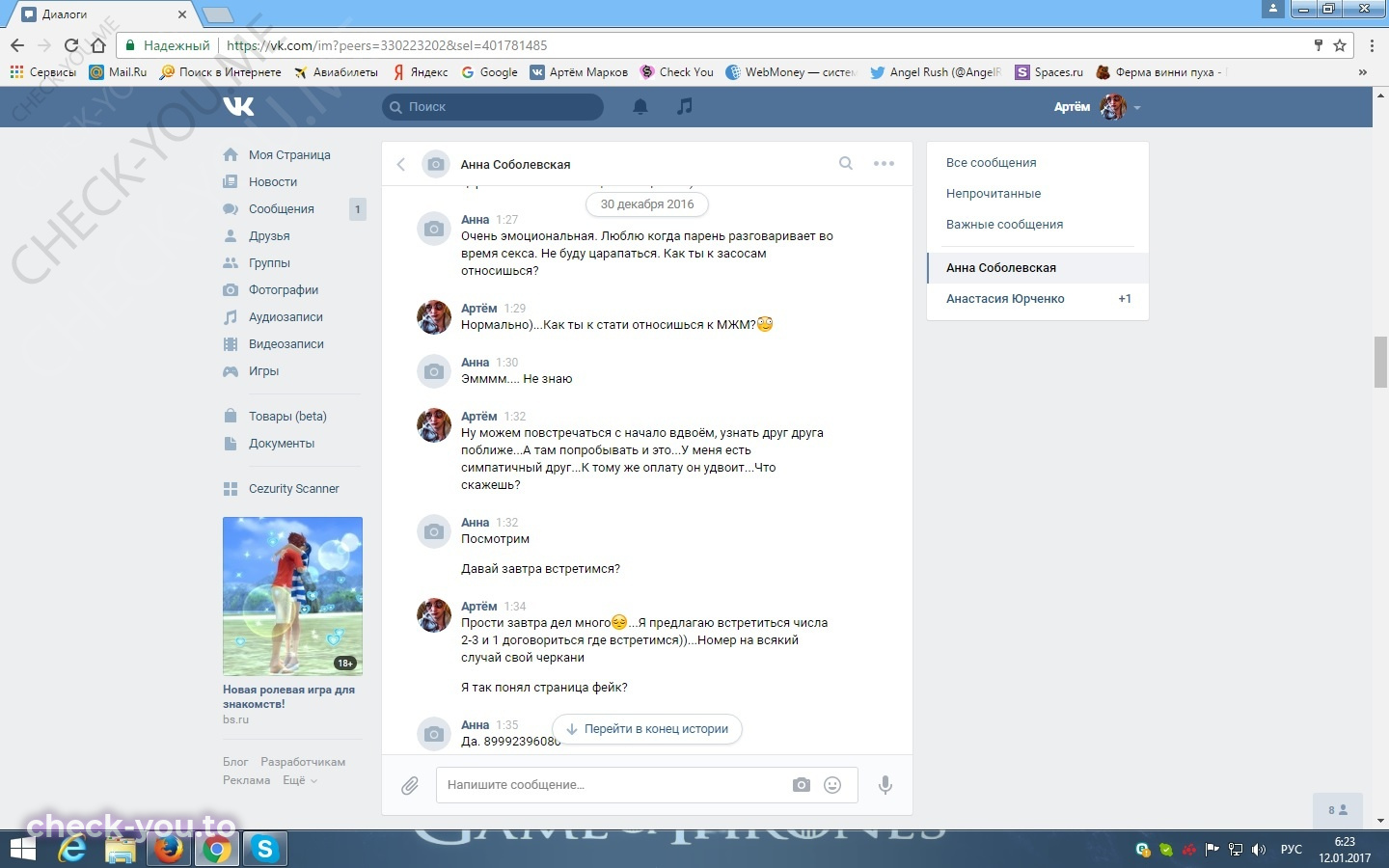The image size is (1389, 868).
Task: Open Анна Соболевская dialog tab
Action: coord(1038,267)
